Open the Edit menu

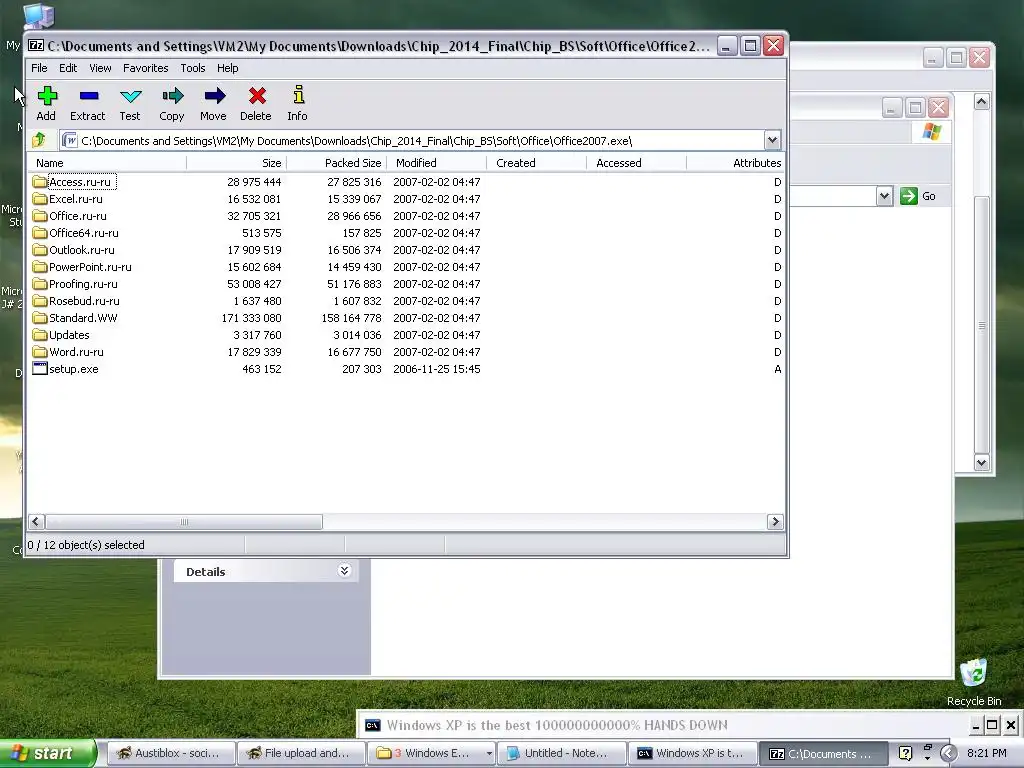[68, 68]
